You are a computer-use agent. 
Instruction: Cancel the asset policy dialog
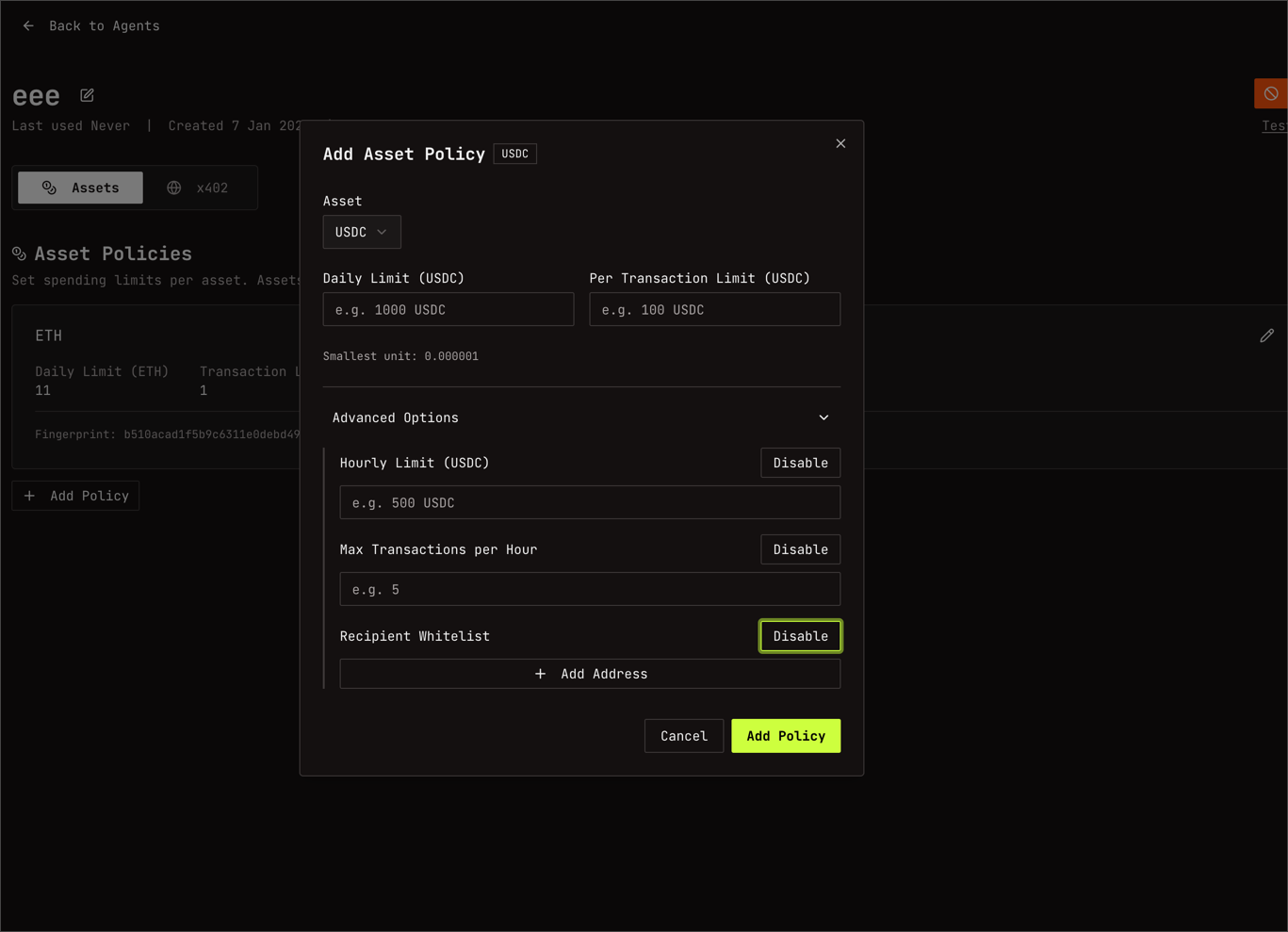click(683, 736)
